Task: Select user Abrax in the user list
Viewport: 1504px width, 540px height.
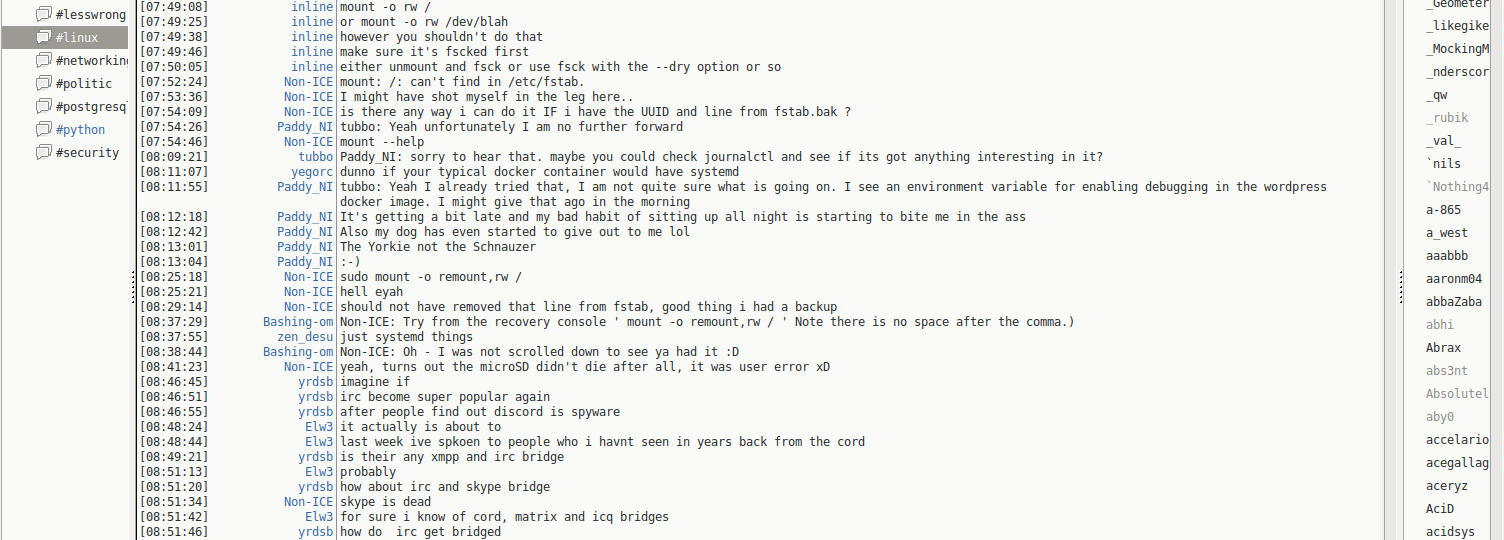Action: tap(1443, 348)
